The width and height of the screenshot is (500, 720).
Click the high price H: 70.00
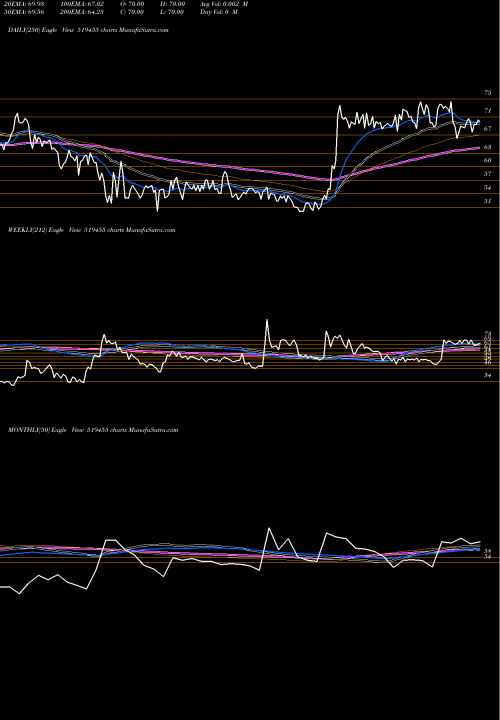pos(172,4)
